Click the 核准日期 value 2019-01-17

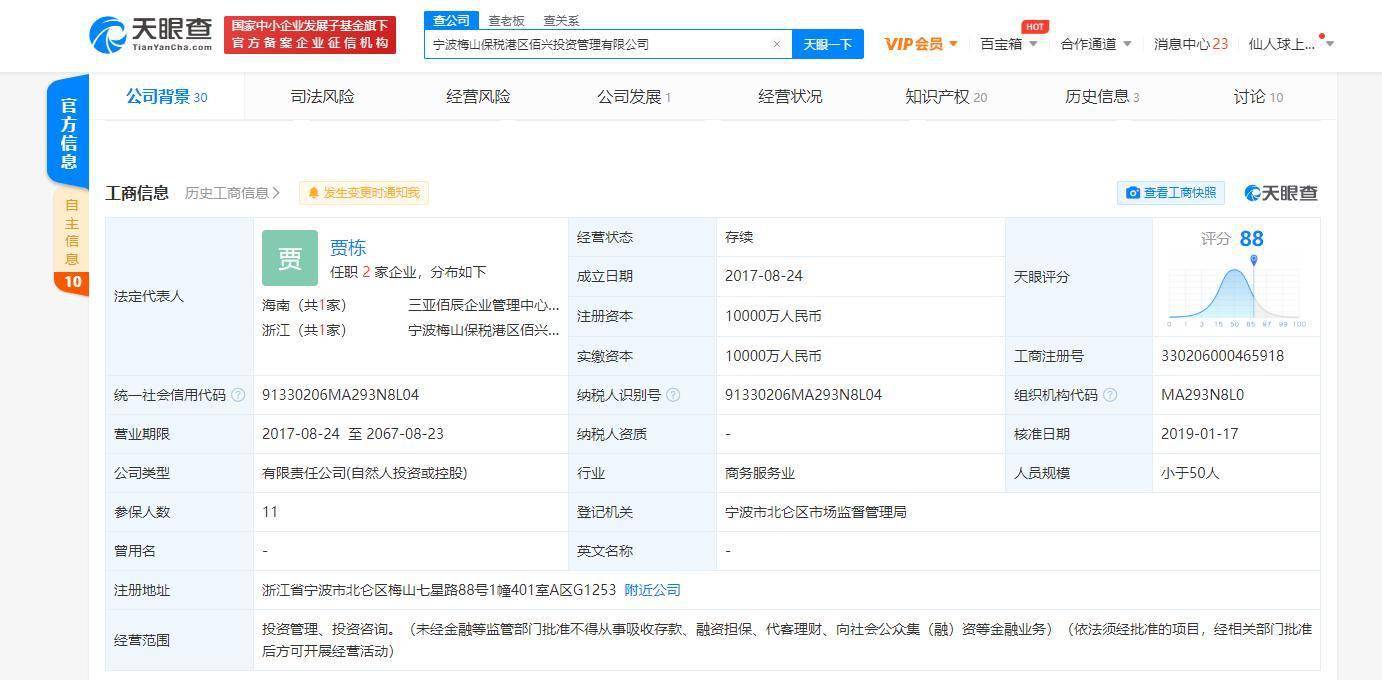[1200, 434]
